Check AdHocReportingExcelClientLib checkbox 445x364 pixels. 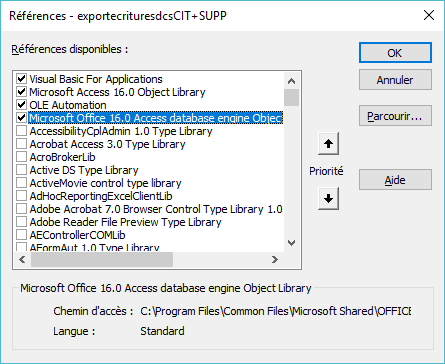[22, 196]
